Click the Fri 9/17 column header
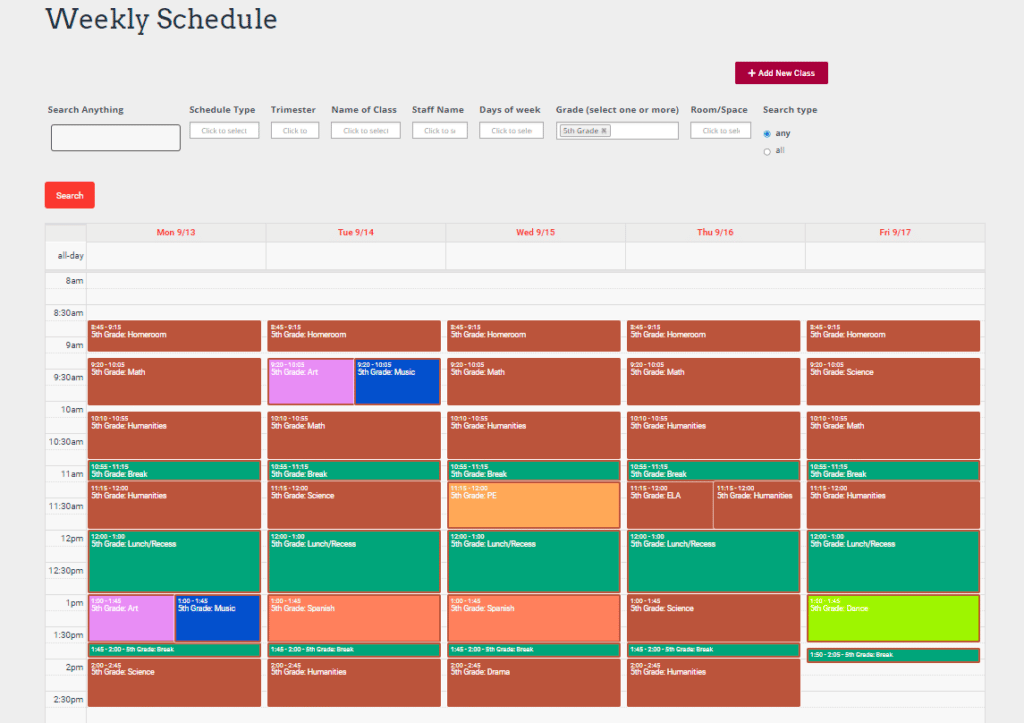1024x723 pixels. click(x=895, y=233)
